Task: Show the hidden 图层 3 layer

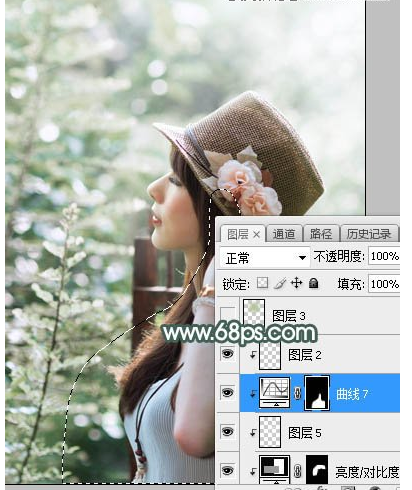Action: [228, 314]
